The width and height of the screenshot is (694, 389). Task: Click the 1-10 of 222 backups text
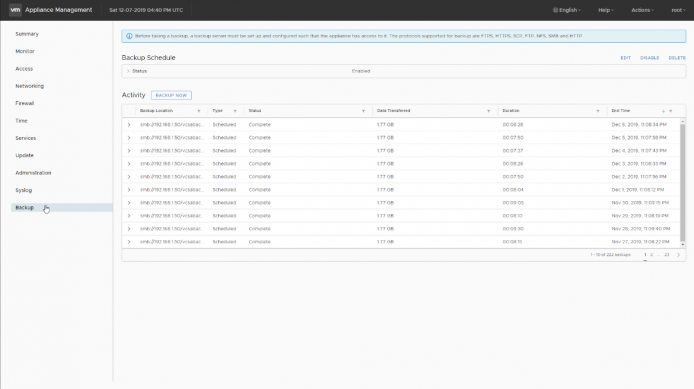(x=610, y=255)
